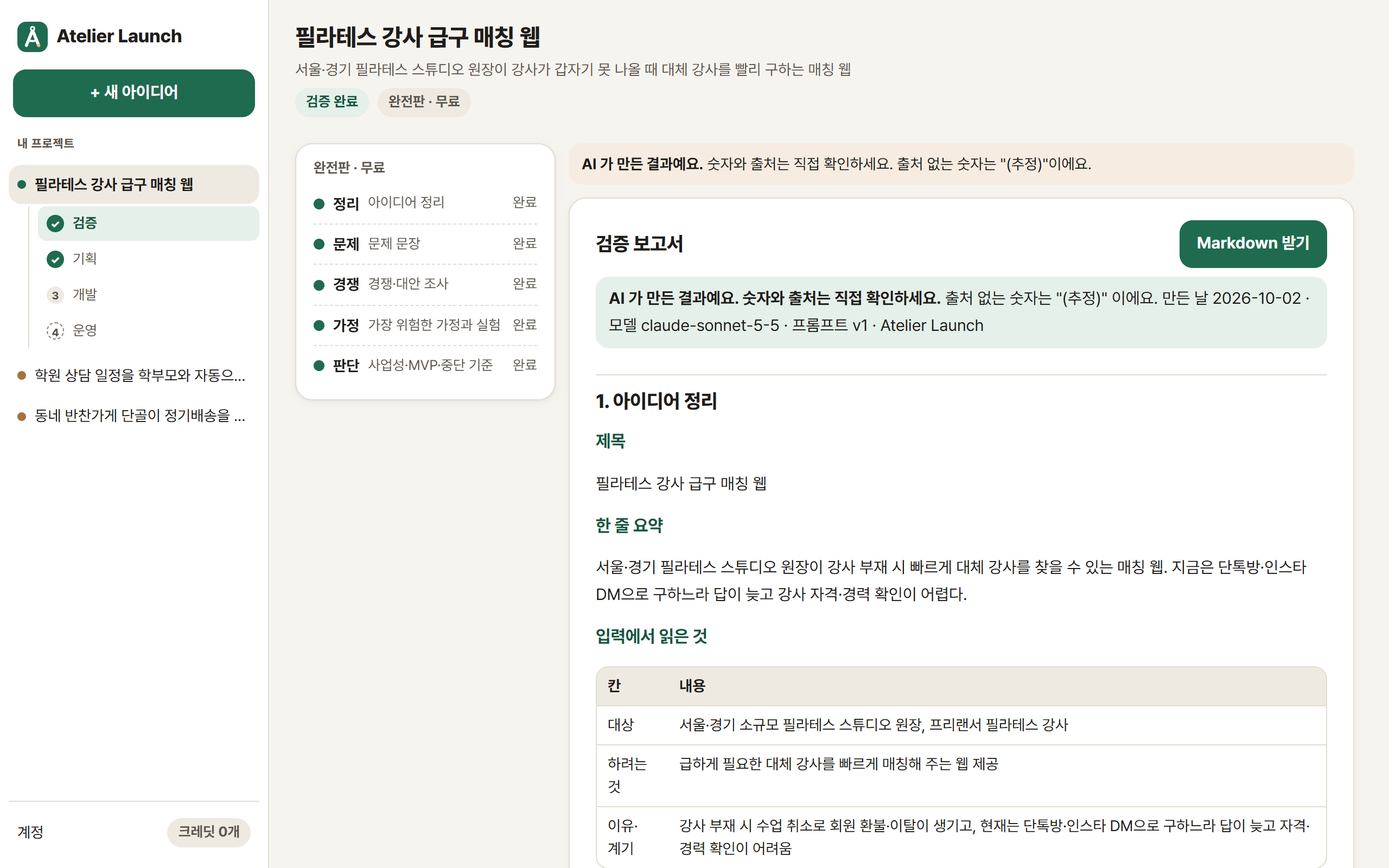Click the green dot in the 경쟁 row
Image resolution: width=1389 pixels, height=868 pixels.
point(319,285)
